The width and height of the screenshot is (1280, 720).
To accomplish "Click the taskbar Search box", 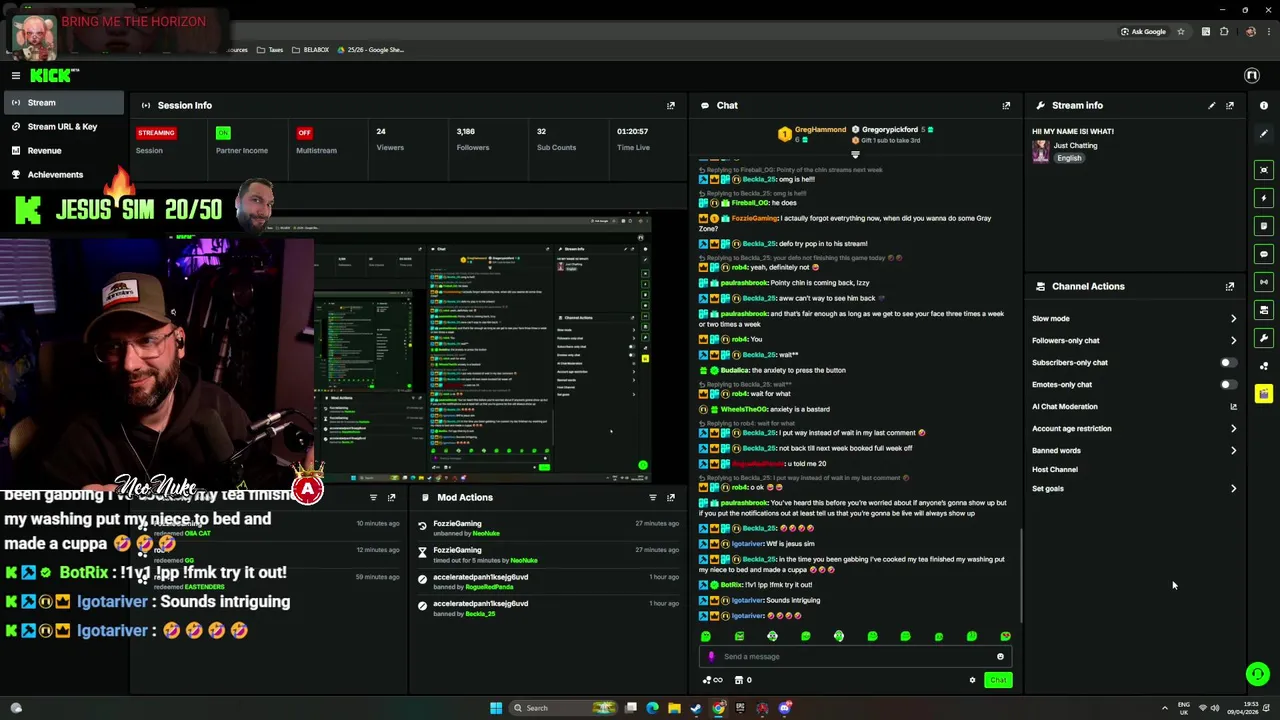I will pyautogui.click(x=565, y=708).
